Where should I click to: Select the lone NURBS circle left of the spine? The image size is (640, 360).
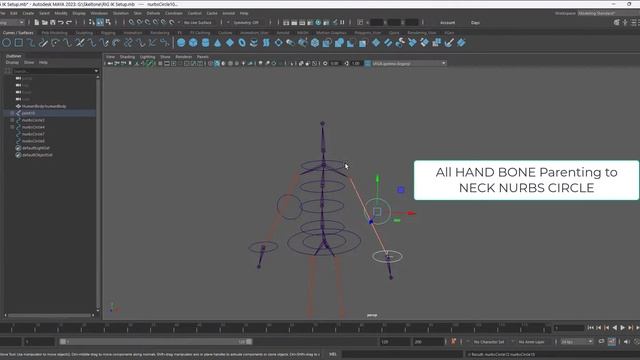[x=289, y=207]
